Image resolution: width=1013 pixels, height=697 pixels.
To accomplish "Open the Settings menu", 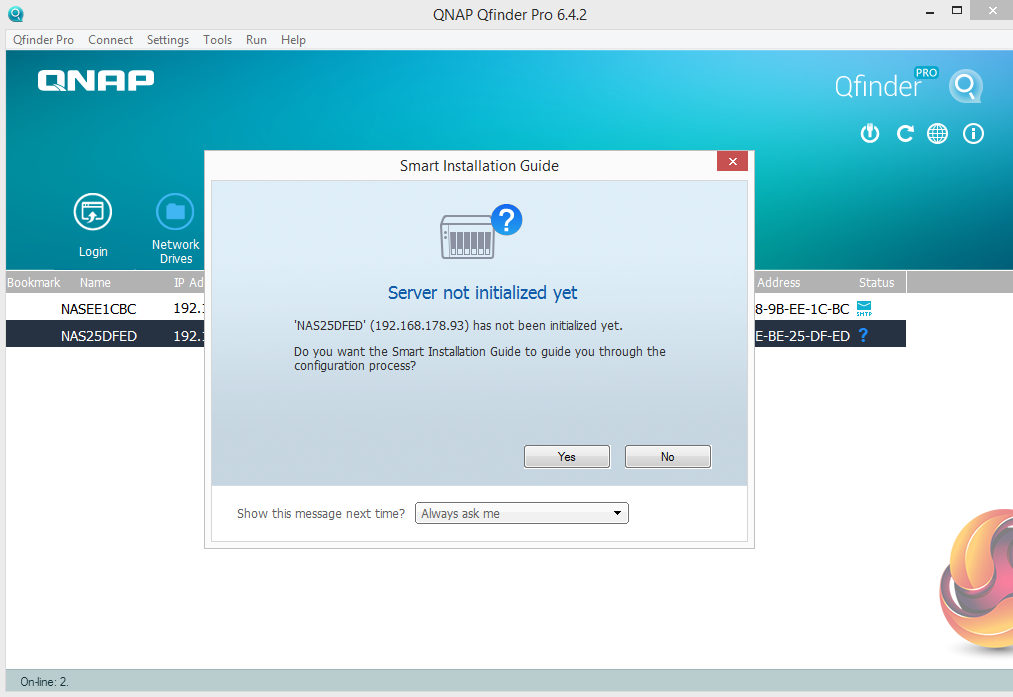I will [x=168, y=40].
